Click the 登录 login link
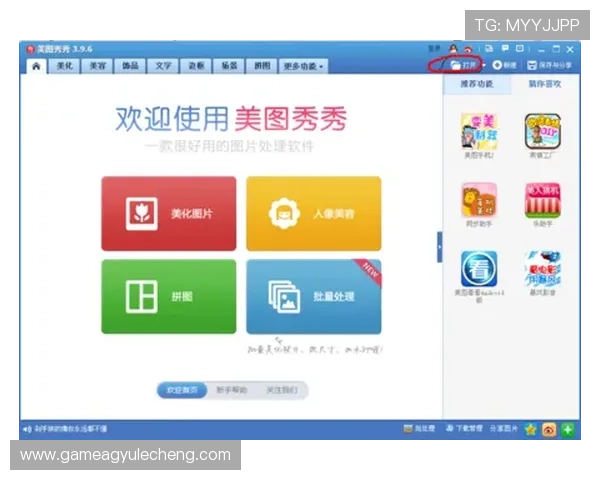The height and width of the screenshot is (480, 600). (x=434, y=49)
